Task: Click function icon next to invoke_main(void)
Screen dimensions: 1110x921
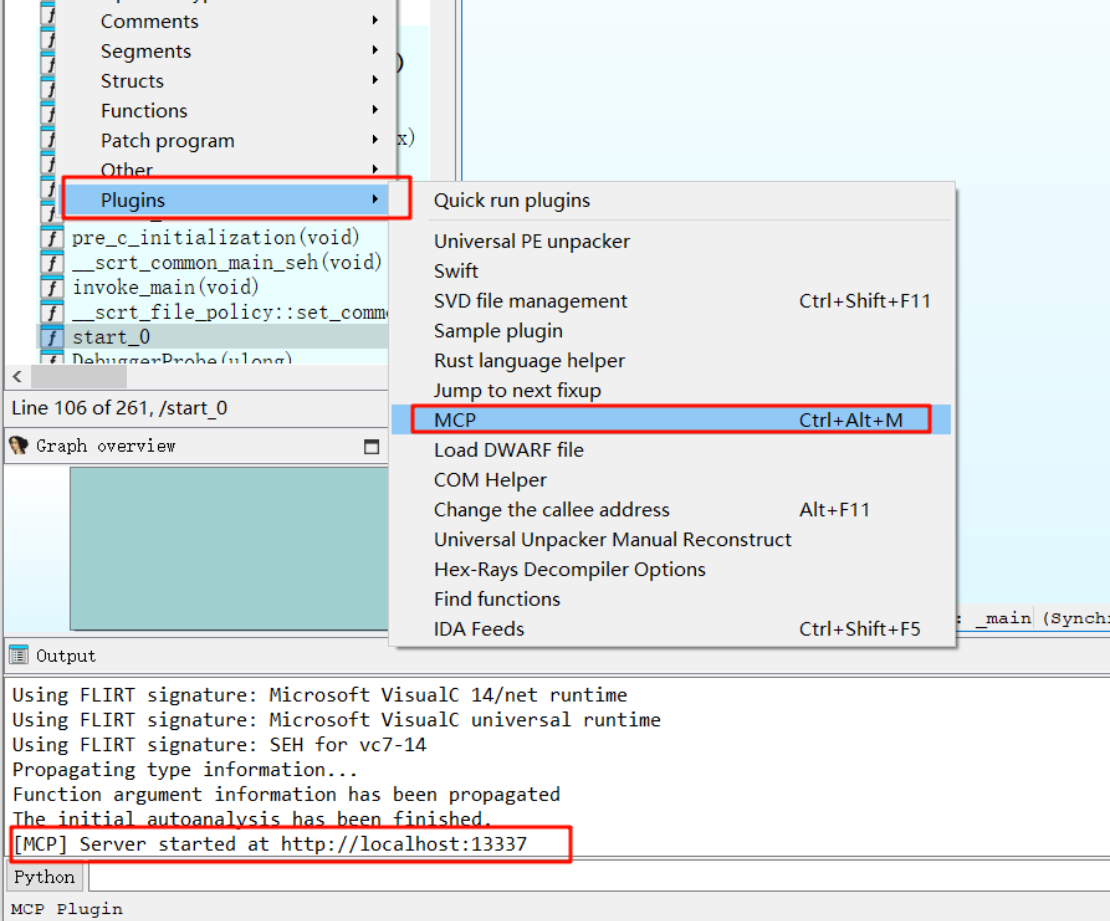Action: pyautogui.click(x=51, y=288)
